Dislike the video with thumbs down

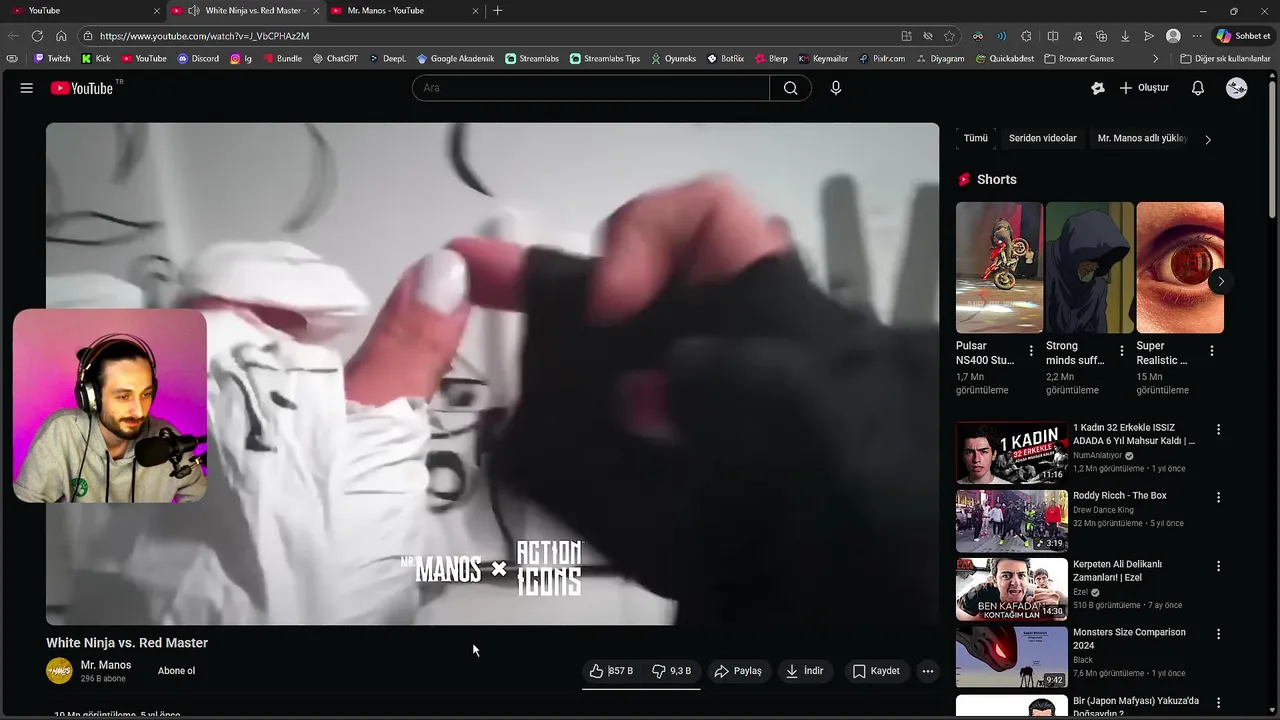pyautogui.click(x=672, y=671)
